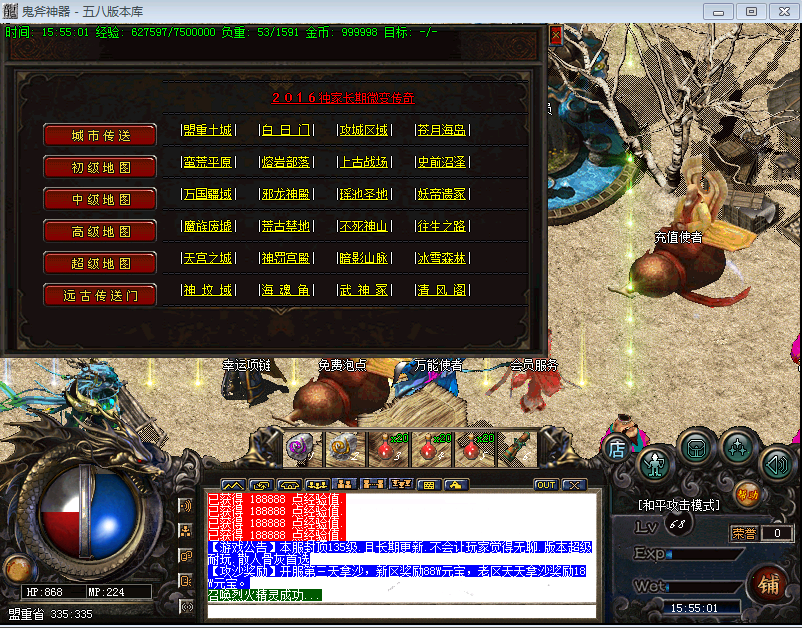802x628 pixels.
Task: Toggle game sound speaker icon
Action: [777, 464]
